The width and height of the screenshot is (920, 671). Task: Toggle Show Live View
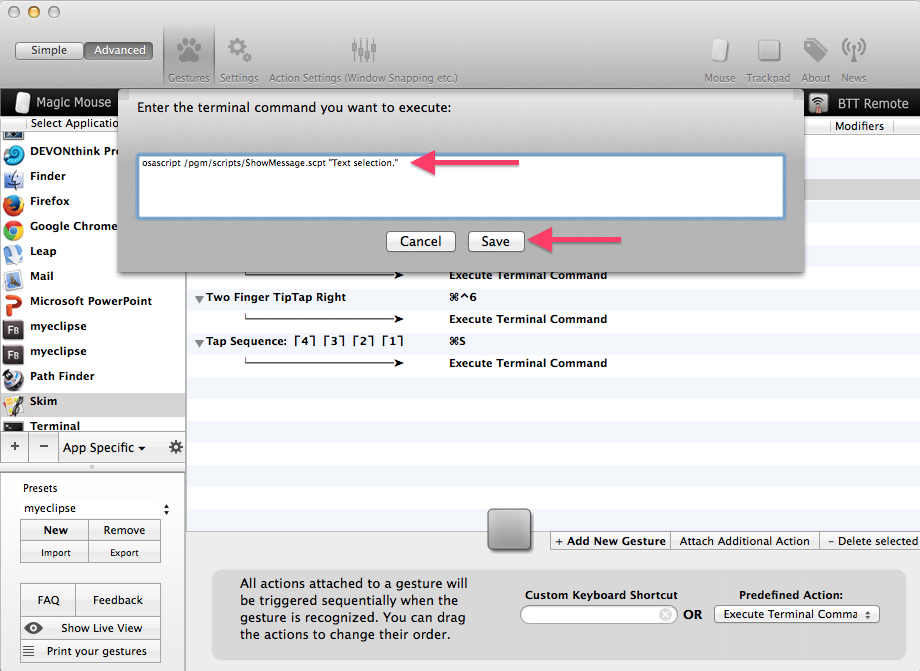tap(90, 628)
